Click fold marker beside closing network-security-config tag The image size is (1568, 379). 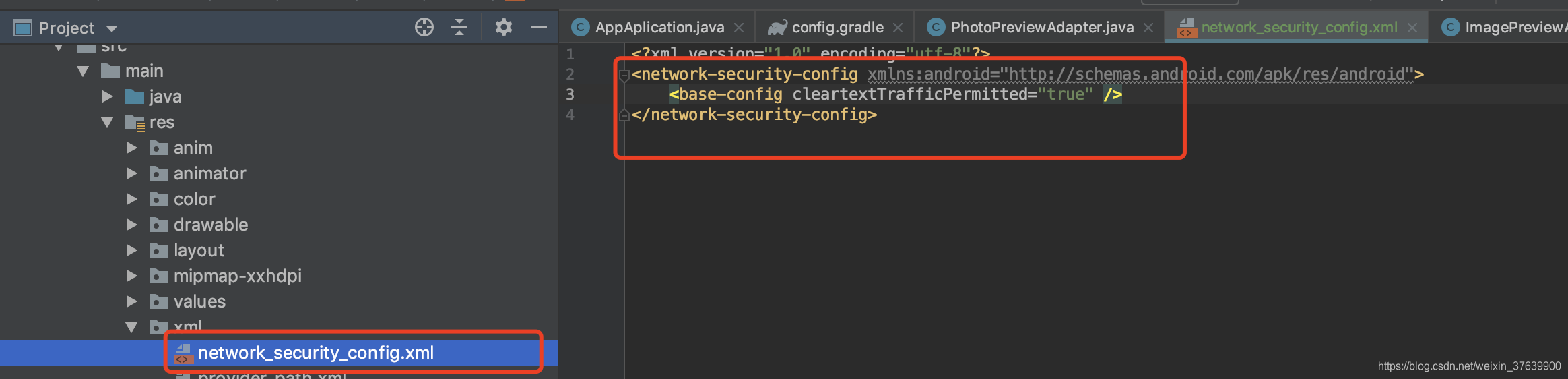tap(624, 115)
